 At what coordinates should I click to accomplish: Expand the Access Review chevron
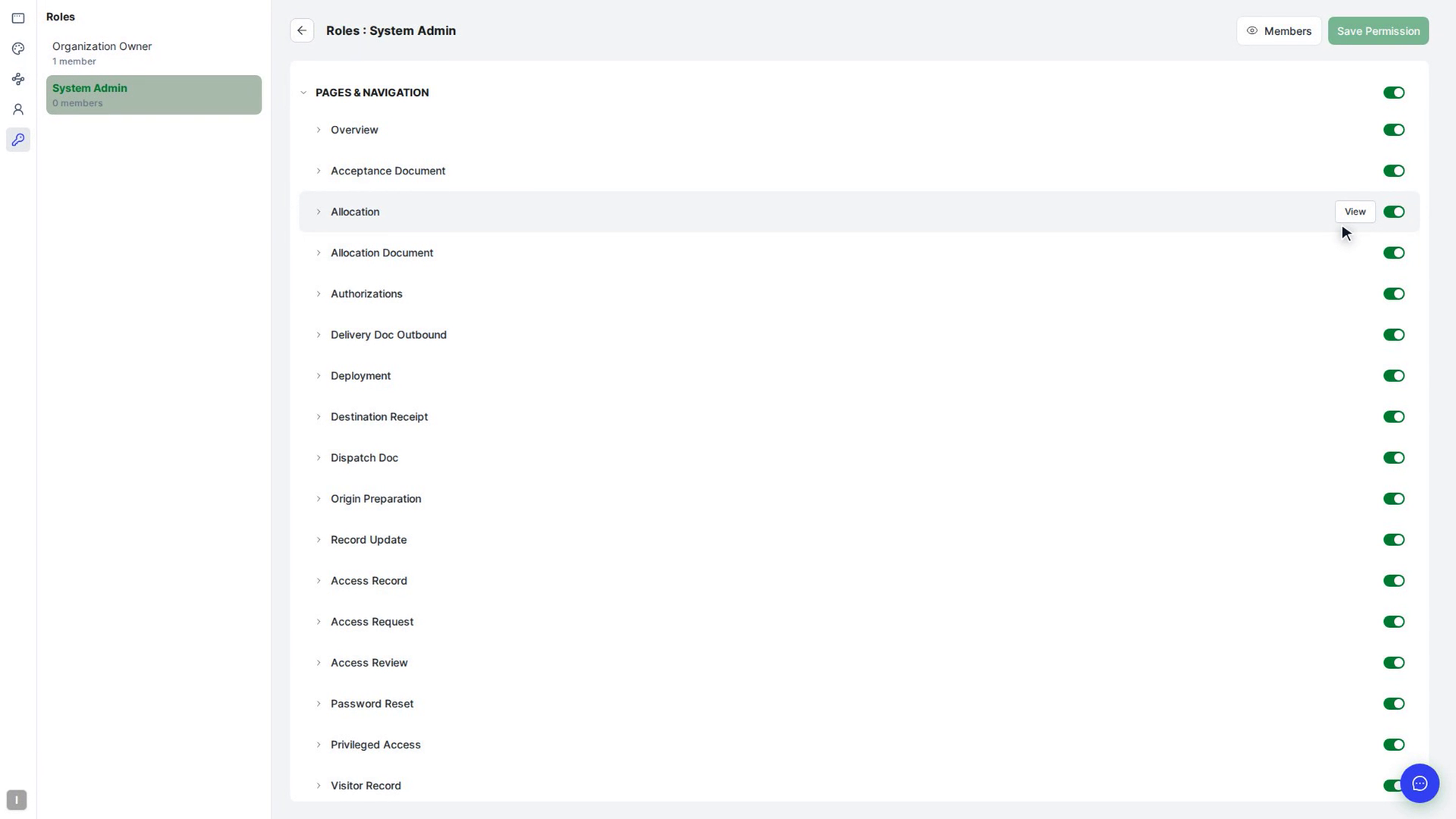pos(318,662)
